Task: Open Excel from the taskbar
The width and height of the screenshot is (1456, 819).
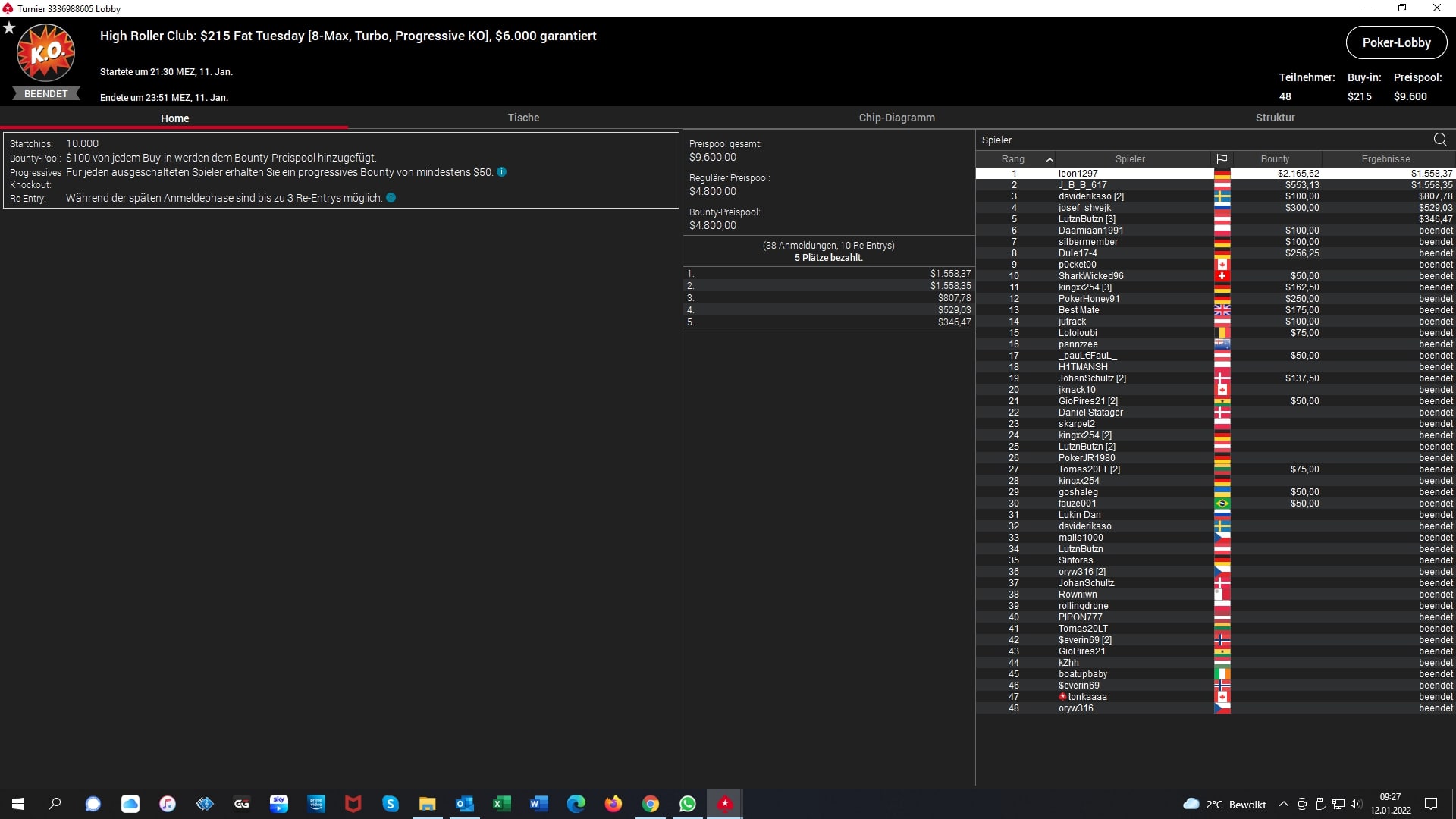Action: 502,804
